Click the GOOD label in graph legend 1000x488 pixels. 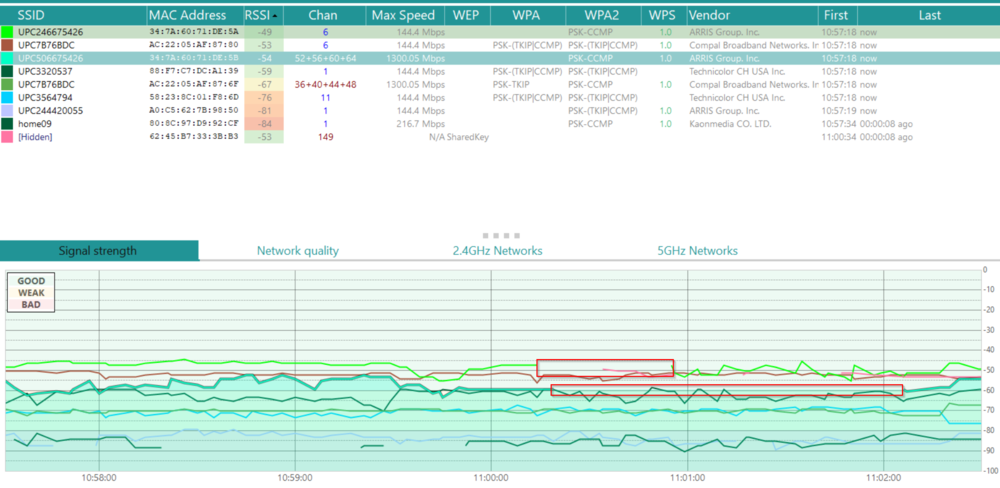31,281
